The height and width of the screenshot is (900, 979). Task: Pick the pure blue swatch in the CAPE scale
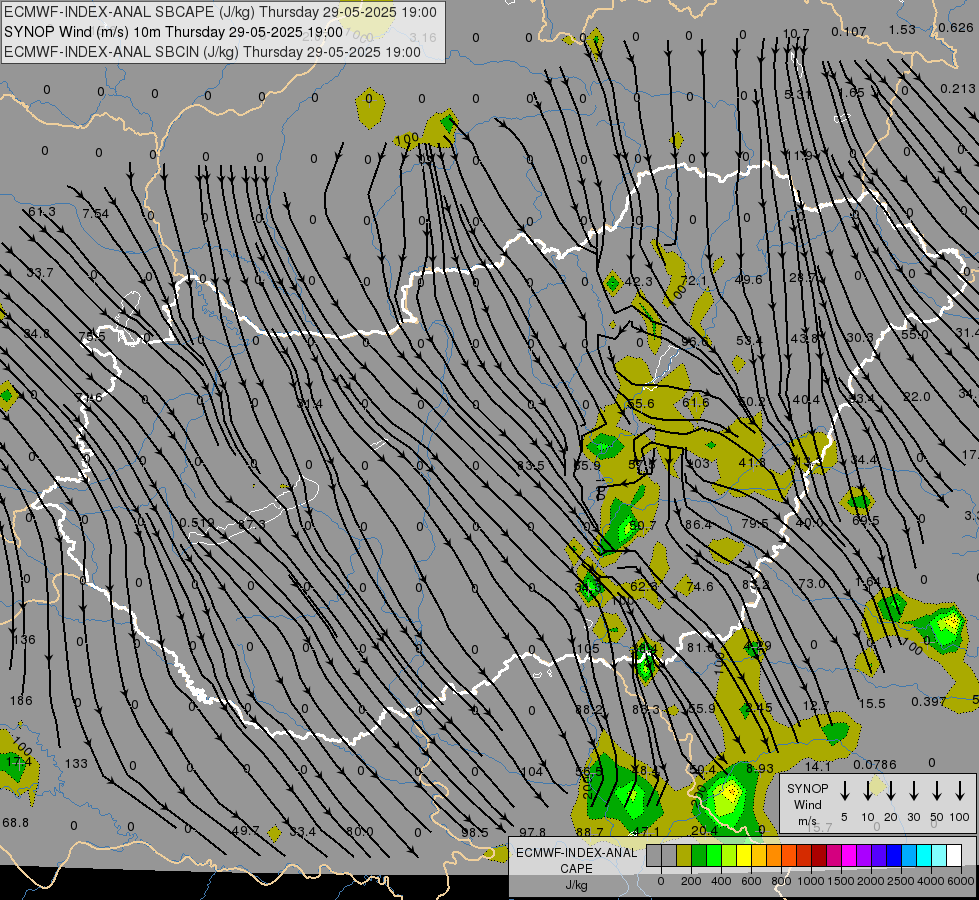pyautogui.click(x=893, y=856)
